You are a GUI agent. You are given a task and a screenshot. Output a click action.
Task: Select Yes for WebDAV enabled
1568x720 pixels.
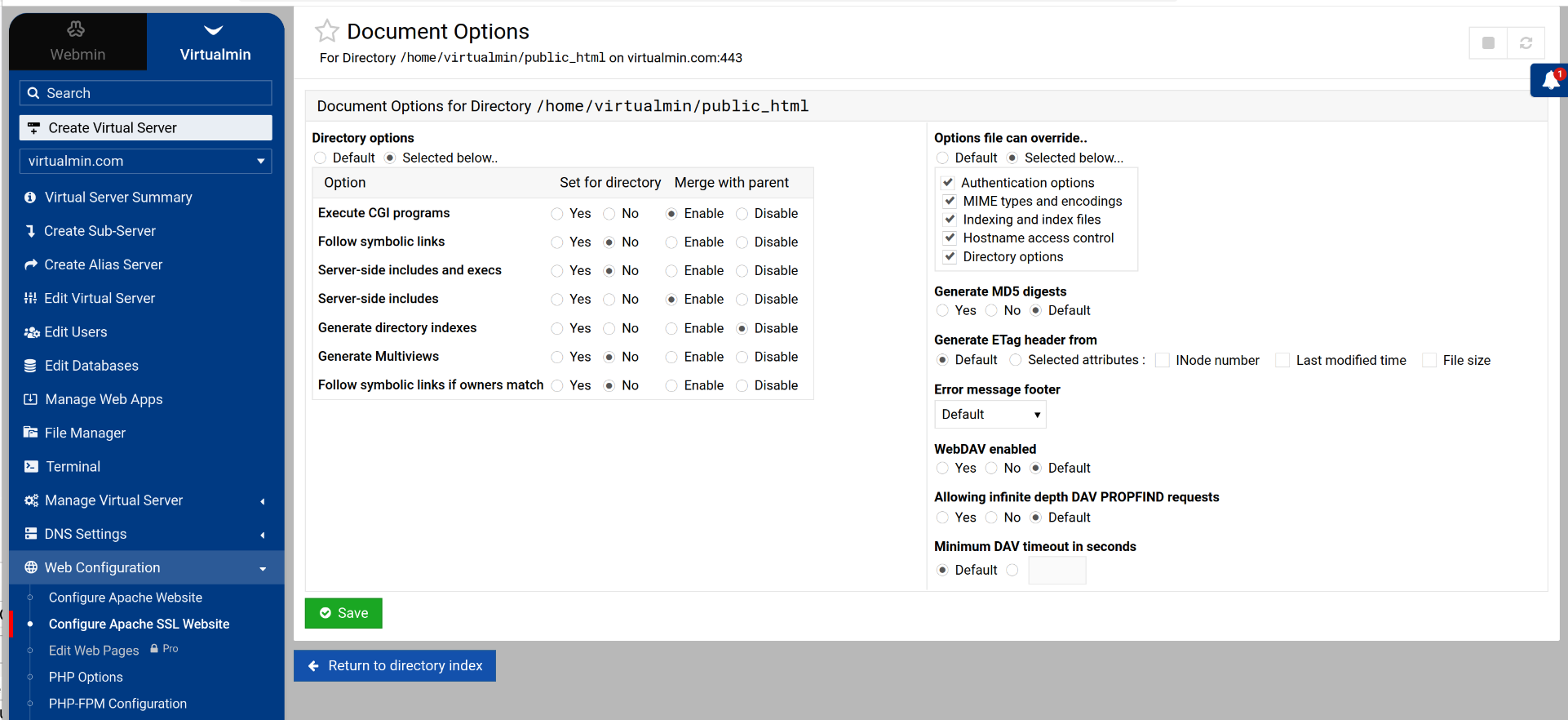click(943, 468)
